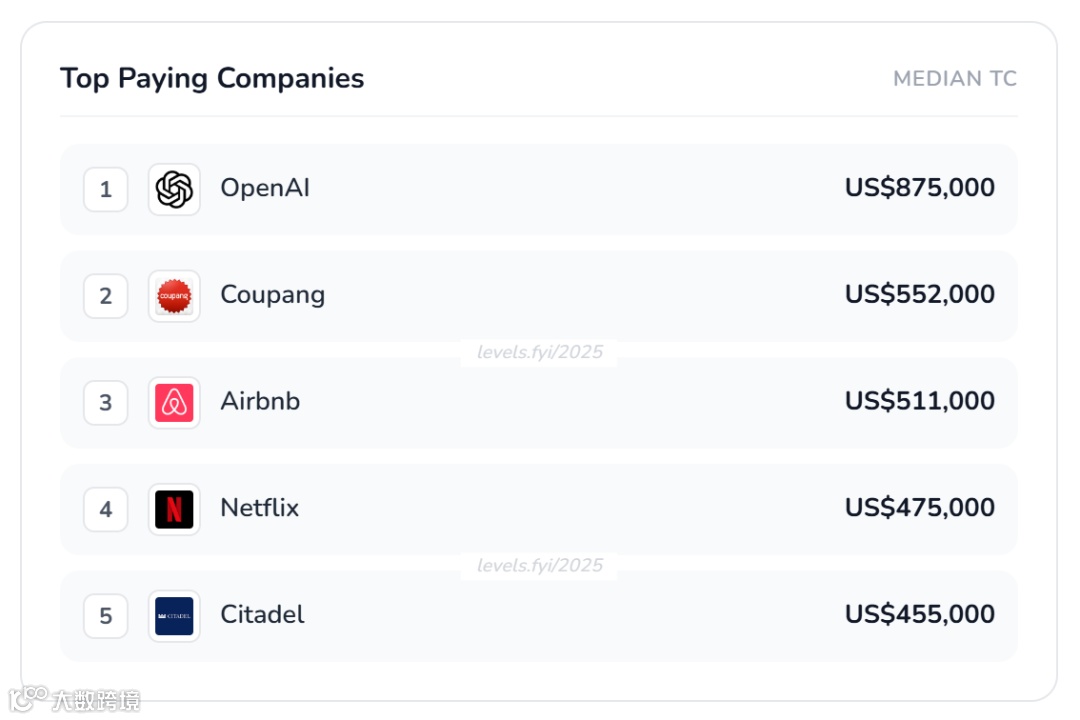Click the MEDIAN TC column label
The height and width of the screenshot is (720, 1080).
click(954, 79)
